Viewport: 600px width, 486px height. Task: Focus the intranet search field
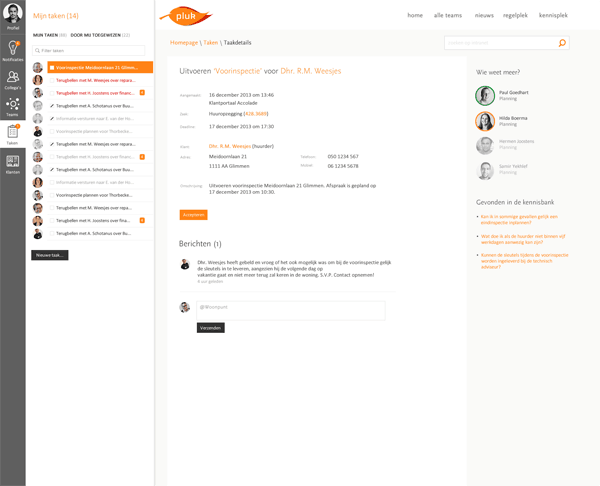pyautogui.click(x=506, y=43)
